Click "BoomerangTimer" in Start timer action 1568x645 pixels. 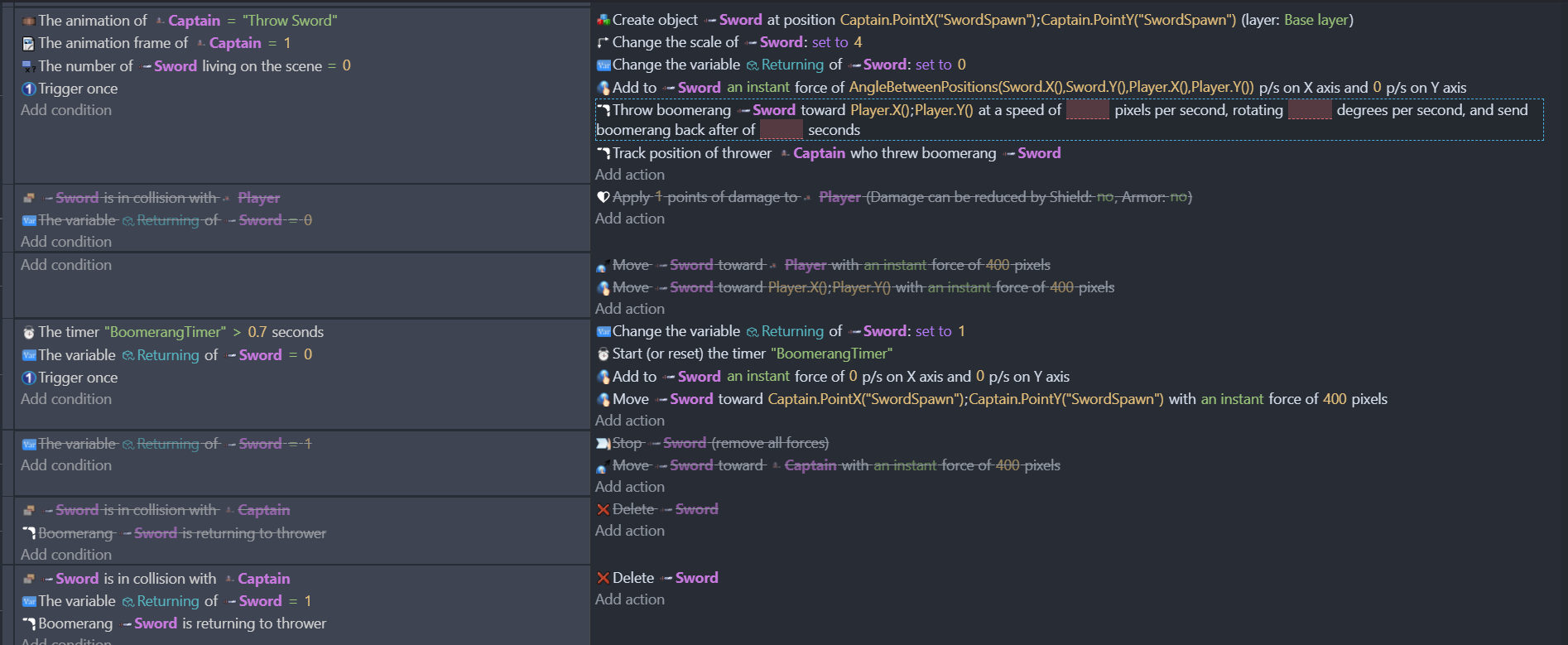(832, 354)
